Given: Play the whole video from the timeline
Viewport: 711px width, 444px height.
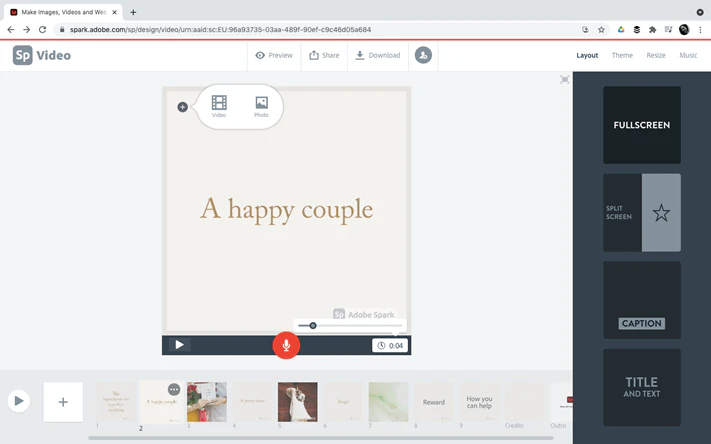Looking at the screenshot, I should (19, 401).
